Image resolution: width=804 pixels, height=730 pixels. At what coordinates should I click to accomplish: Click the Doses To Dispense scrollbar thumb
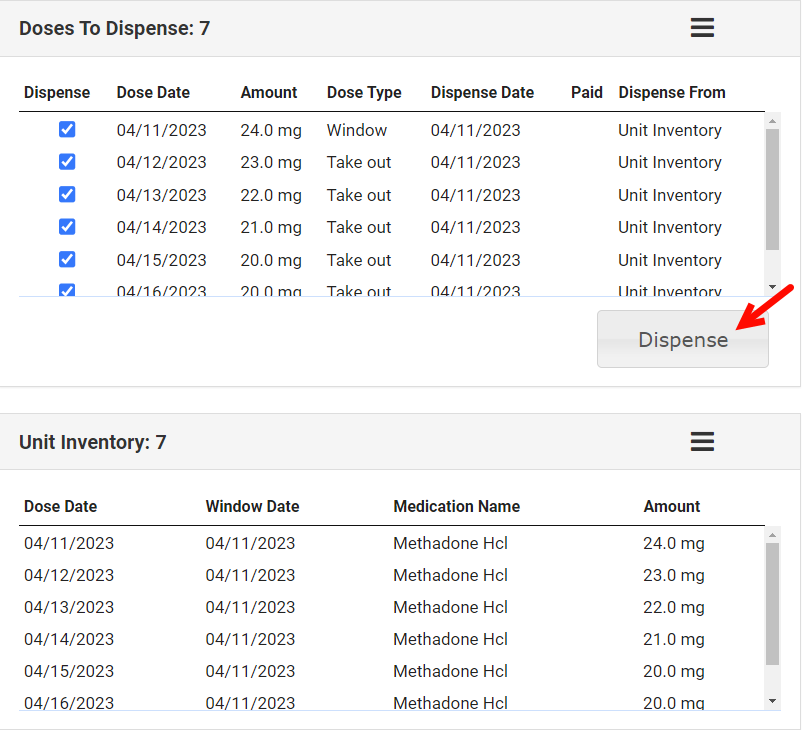pos(772,190)
